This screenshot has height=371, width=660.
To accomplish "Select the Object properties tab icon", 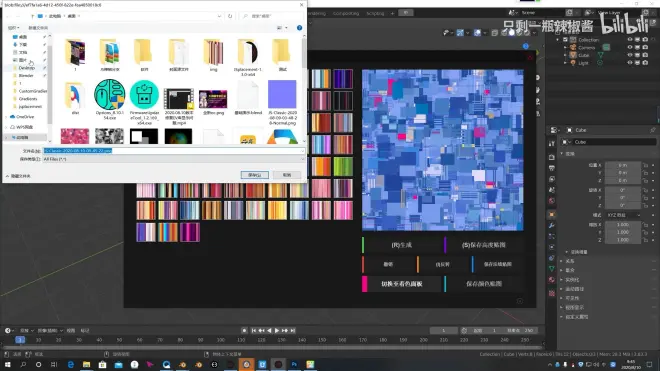I will [x=552, y=215].
